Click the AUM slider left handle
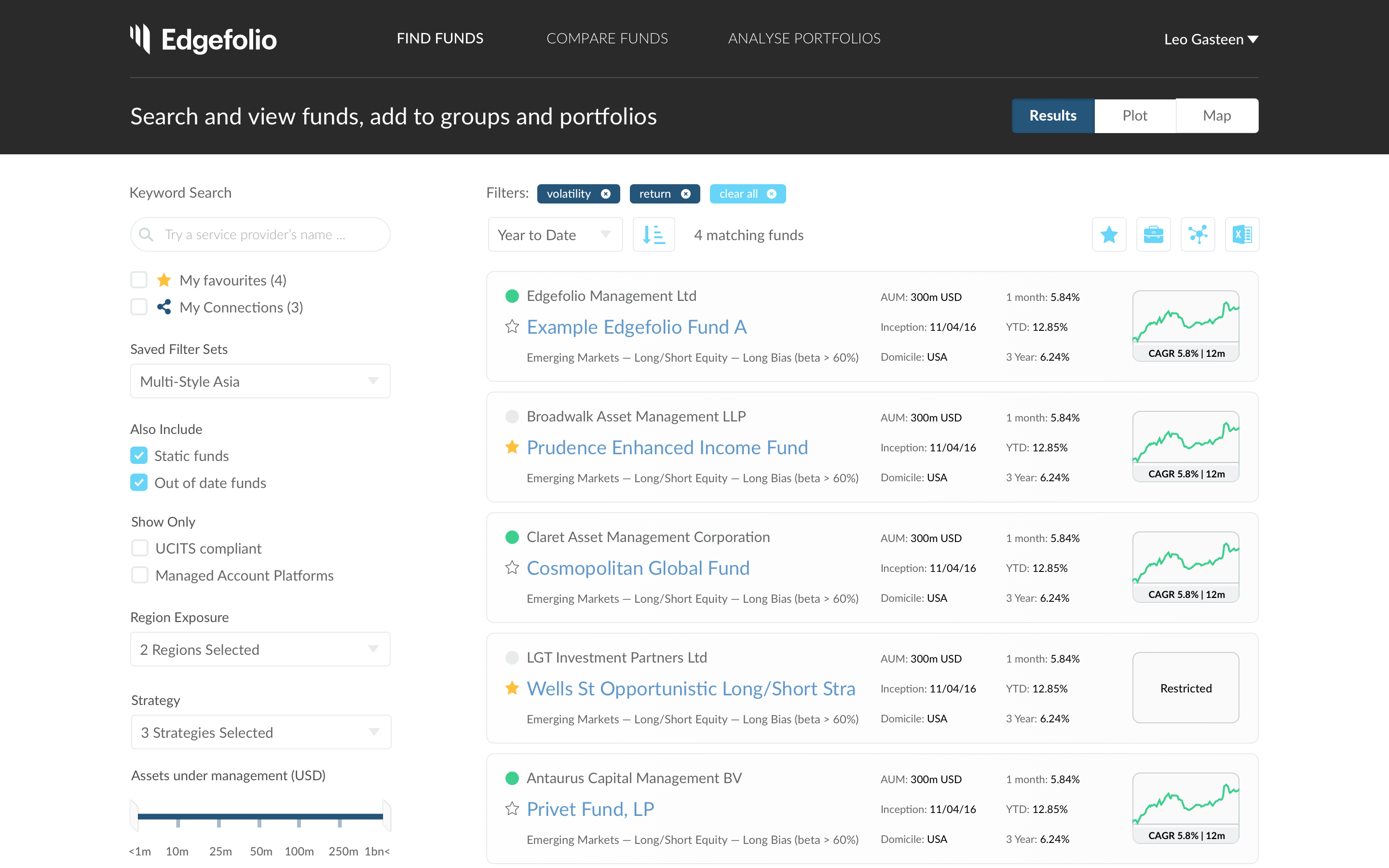Screen dimensions: 1389x868 [x=134, y=816]
